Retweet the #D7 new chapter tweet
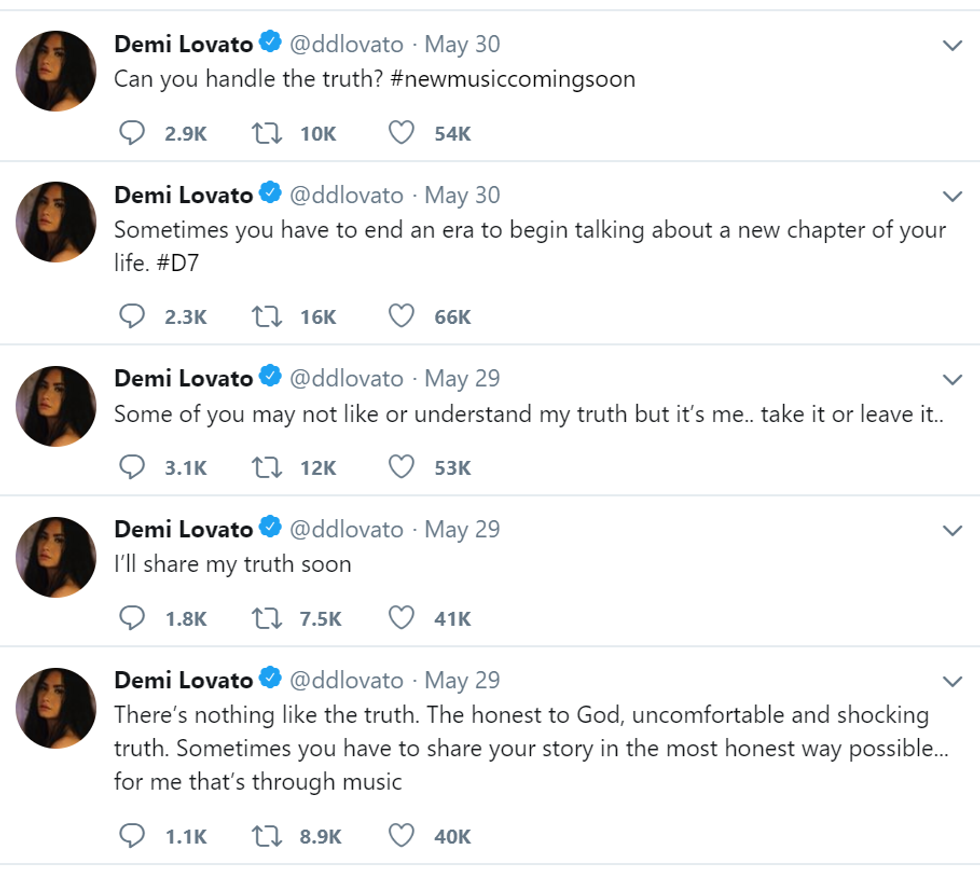Screen dimensions: 980x872 (x=263, y=317)
